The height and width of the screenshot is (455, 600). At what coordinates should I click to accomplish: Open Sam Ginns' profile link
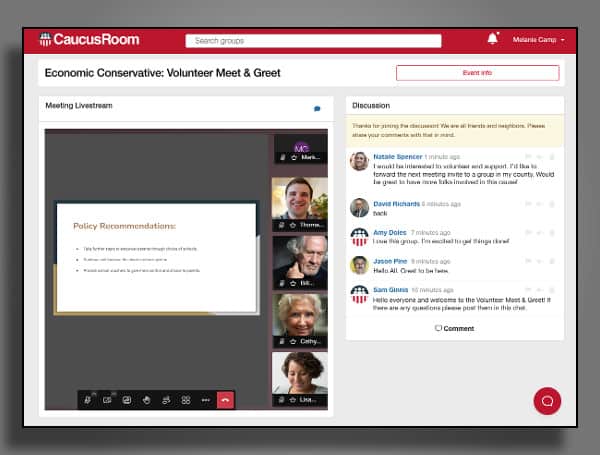coord(390,290)
